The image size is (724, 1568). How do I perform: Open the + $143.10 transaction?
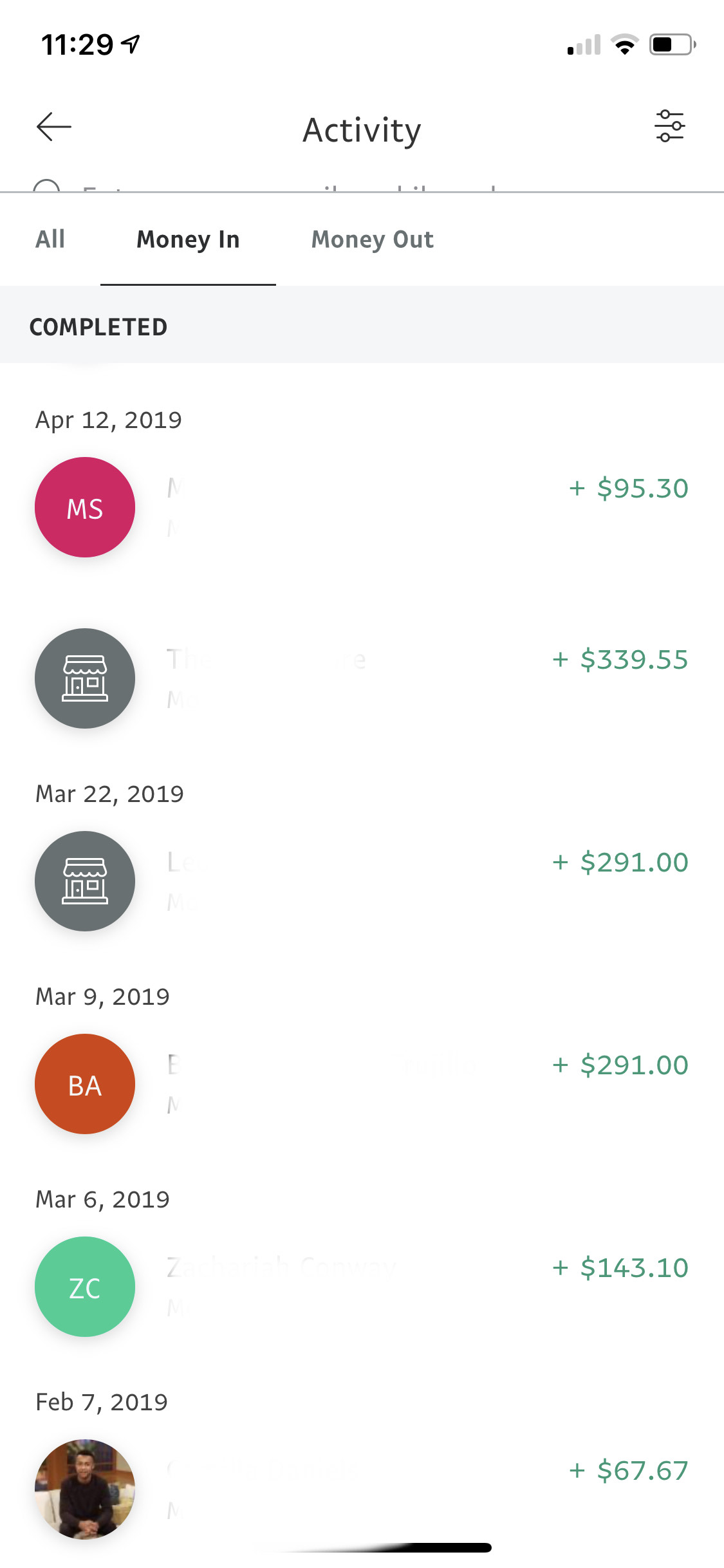pyautogui.click(x=620, y=1268)
